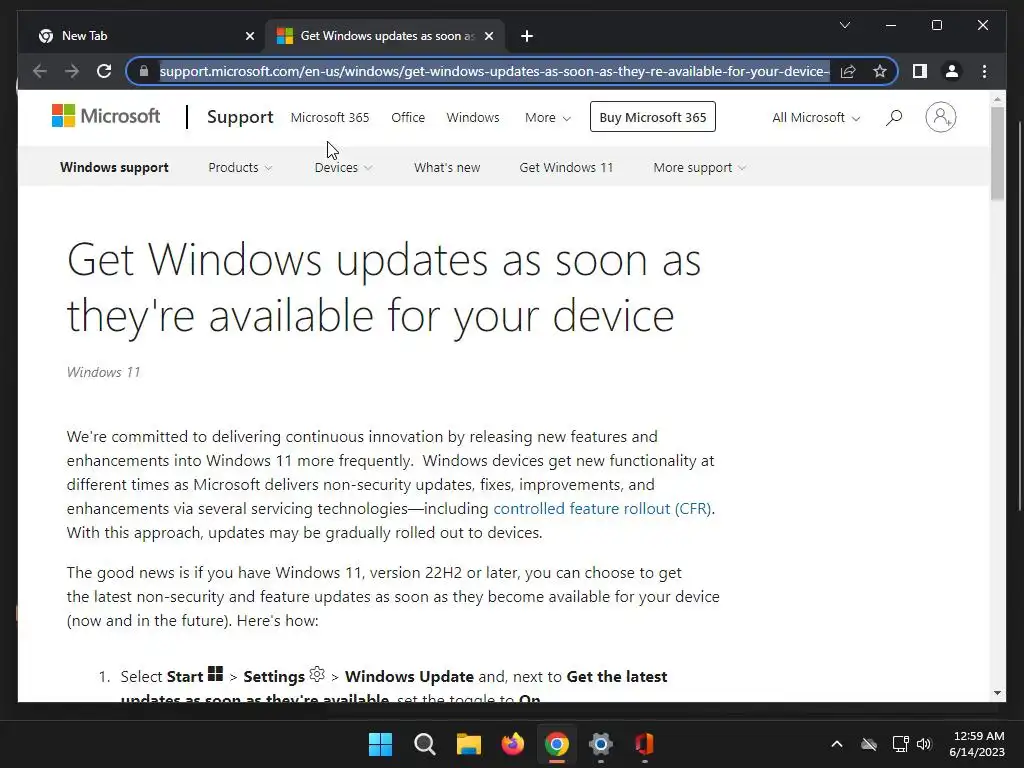Viewport: 1024px width, 768px height.
Task: Sign in with the account avatar icon
Action: 940,117
